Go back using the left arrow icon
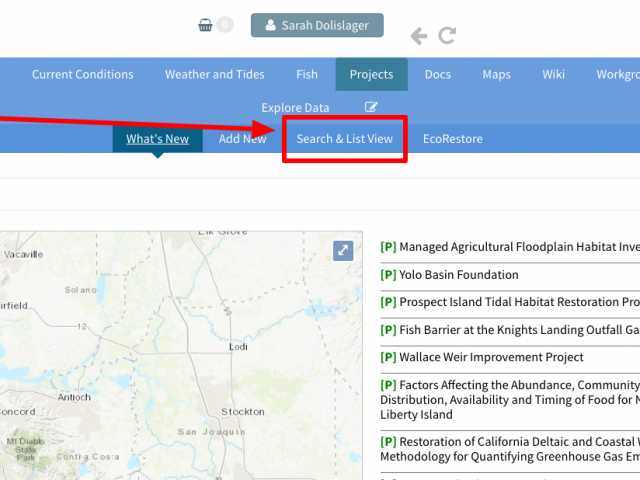This screenshot has width=640, height=480. tap(419, 36)
